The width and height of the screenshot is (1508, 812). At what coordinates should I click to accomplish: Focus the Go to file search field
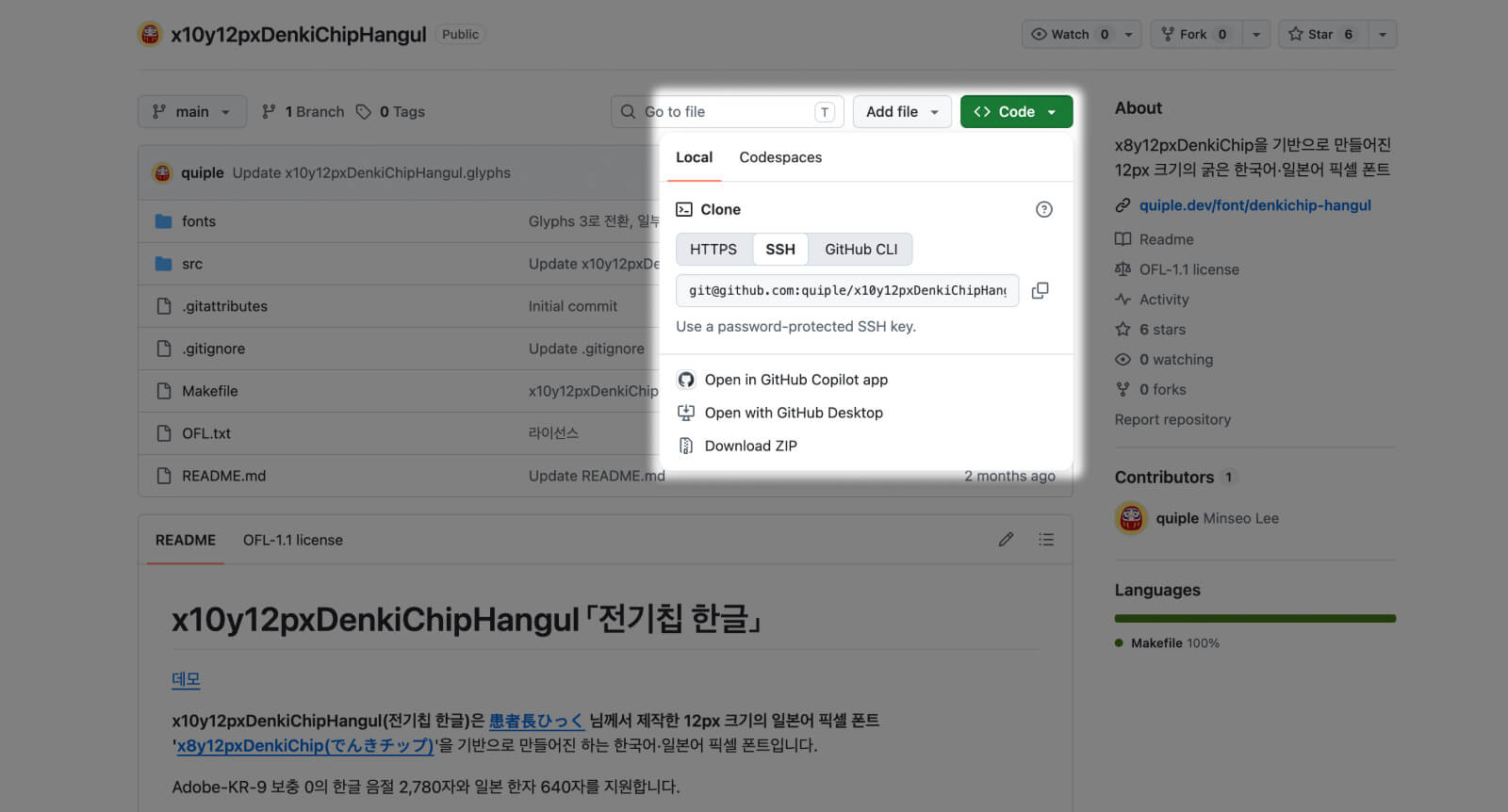point(727,111)
